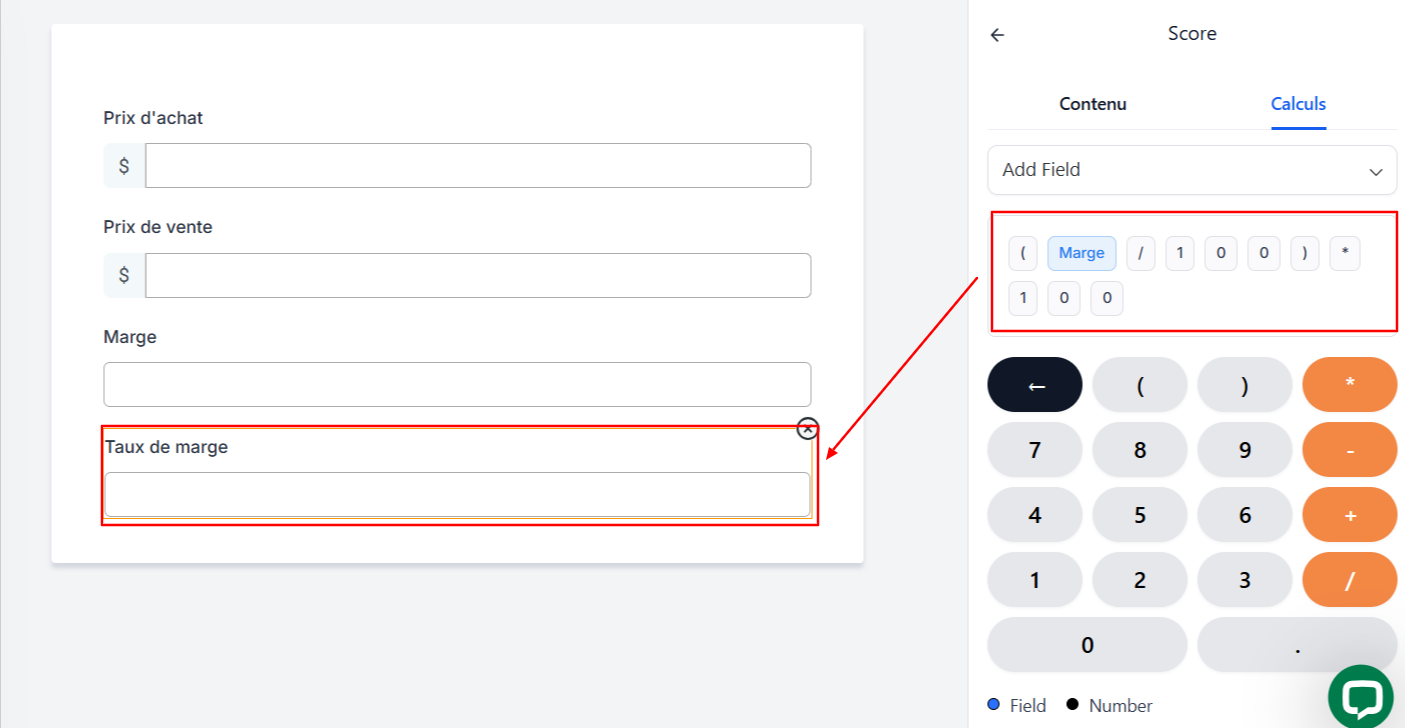Remove the Taux de marge field with the X icon
1405x728 pixels.
(808, 429)
